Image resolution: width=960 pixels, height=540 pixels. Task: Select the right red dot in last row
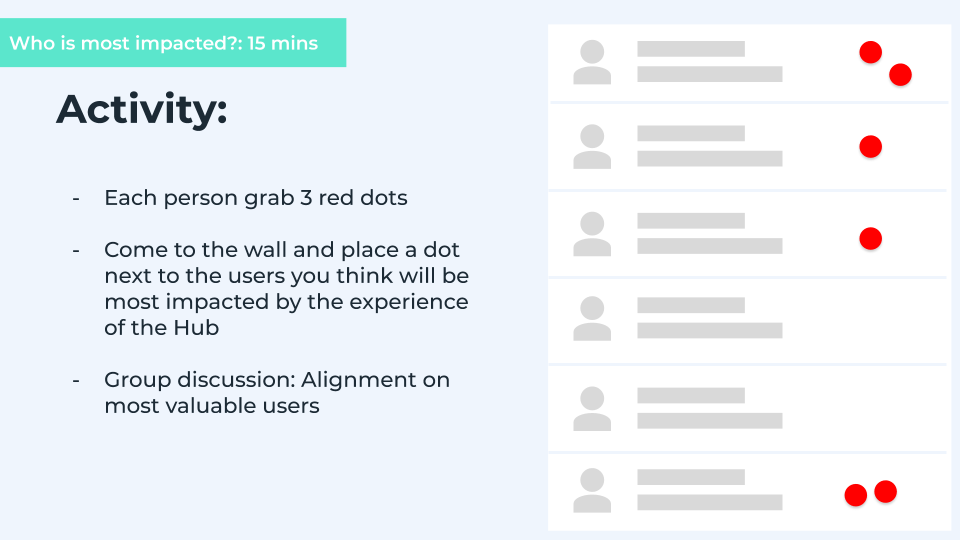(885, 491)
